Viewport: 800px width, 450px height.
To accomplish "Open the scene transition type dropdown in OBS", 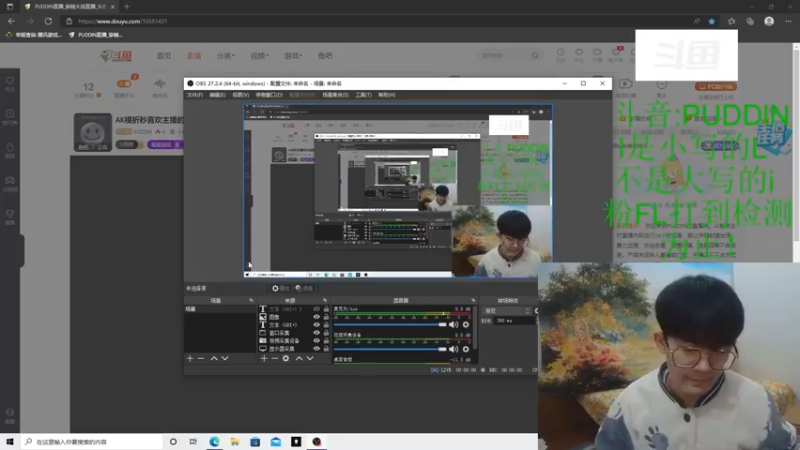I will click(x=508, y=311).
